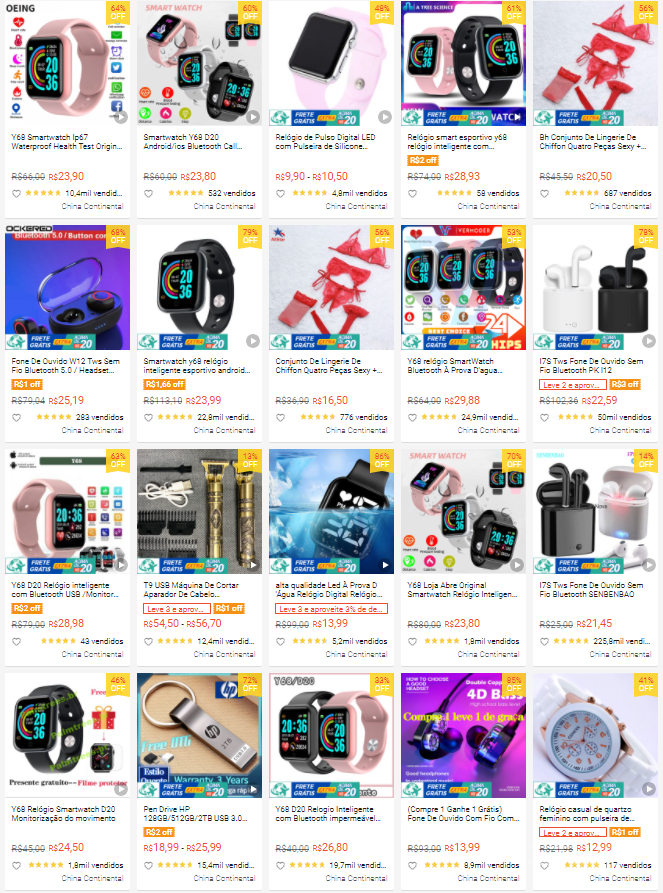Image resolution: width=663 pixels, height=893 pixels.
Task: Add Pen Drive HP listing to favorites
Action: point(149,865)
